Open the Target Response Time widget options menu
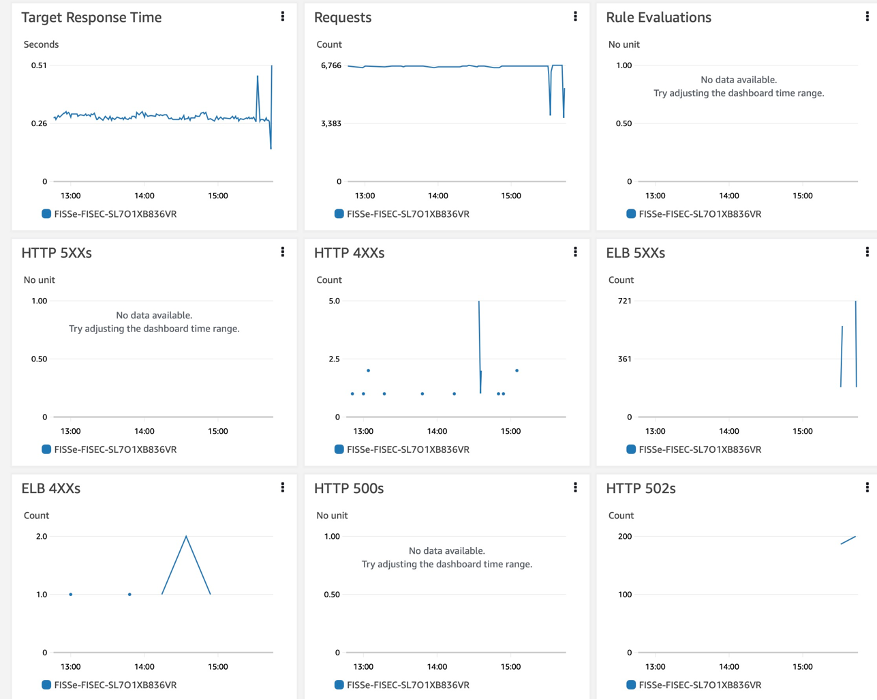877x700 pixels. (282, 16)
